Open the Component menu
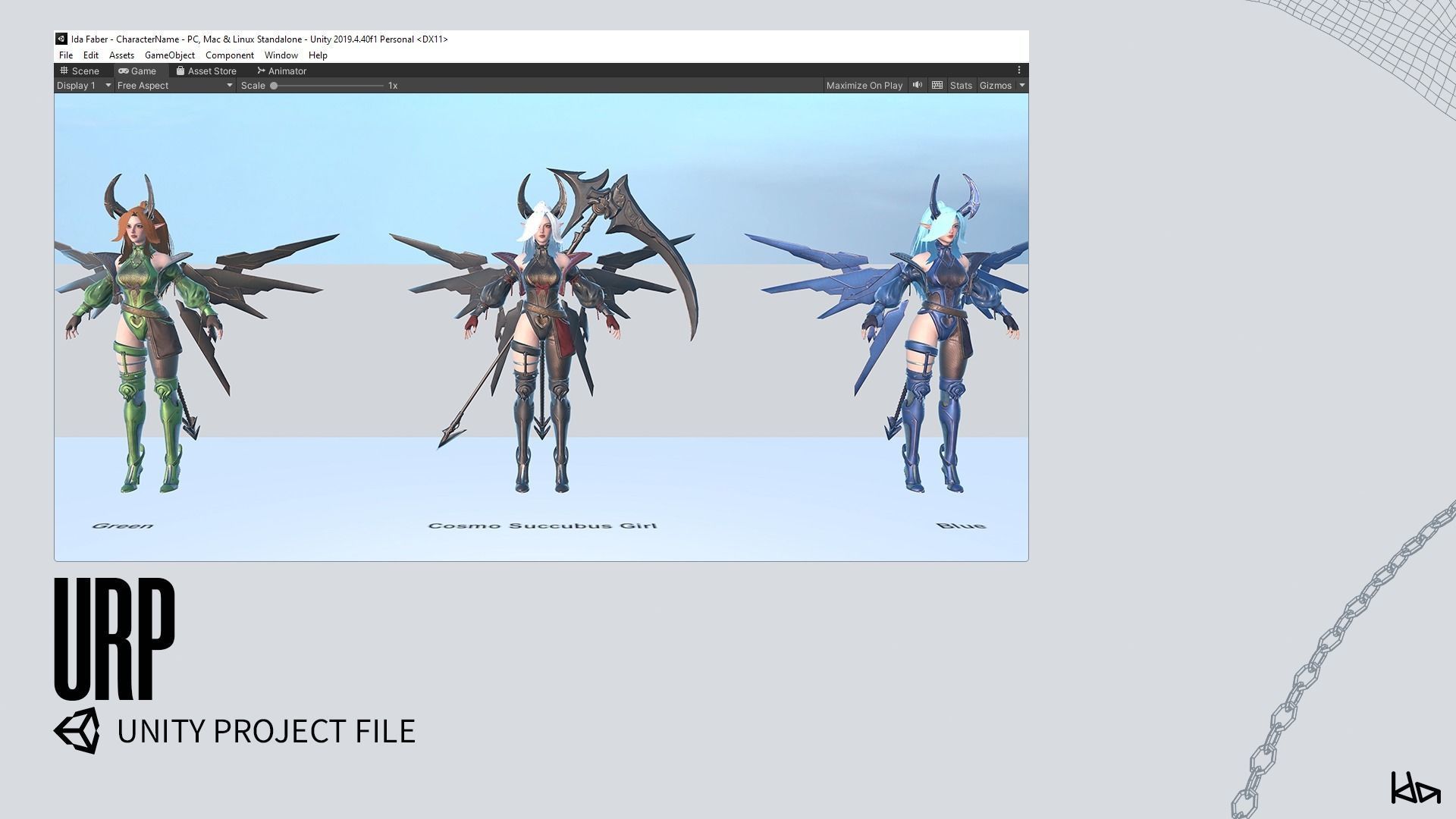The image size is (1456, 819). tap(230, 55)
